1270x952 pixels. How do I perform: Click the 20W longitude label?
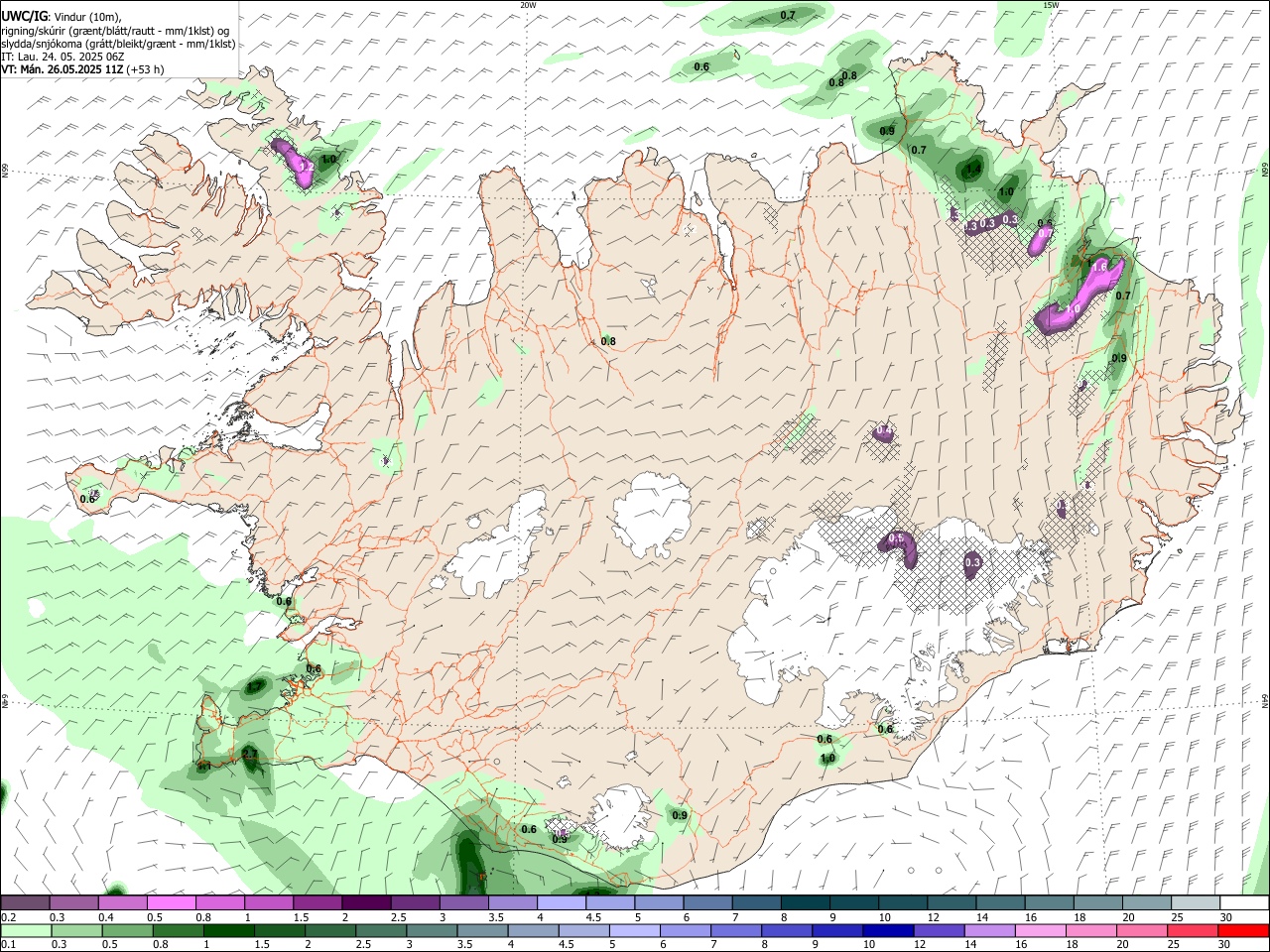528,5
